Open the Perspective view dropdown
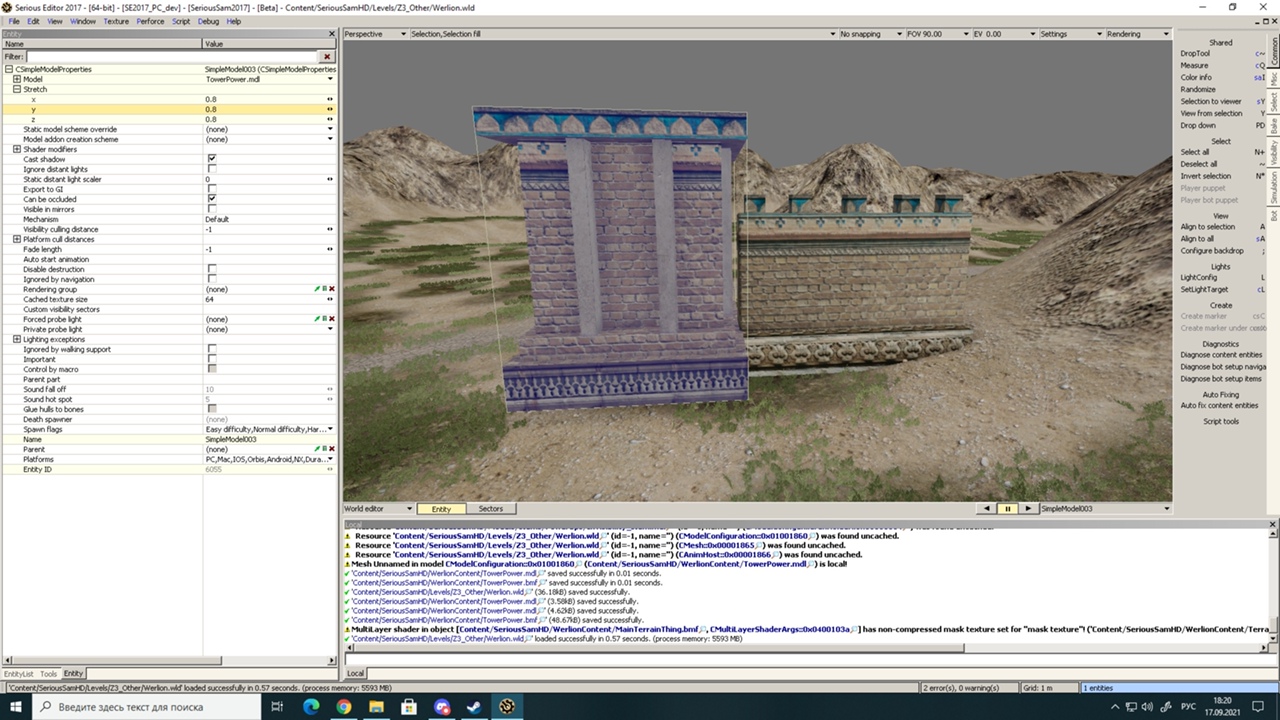 [375, 34]
